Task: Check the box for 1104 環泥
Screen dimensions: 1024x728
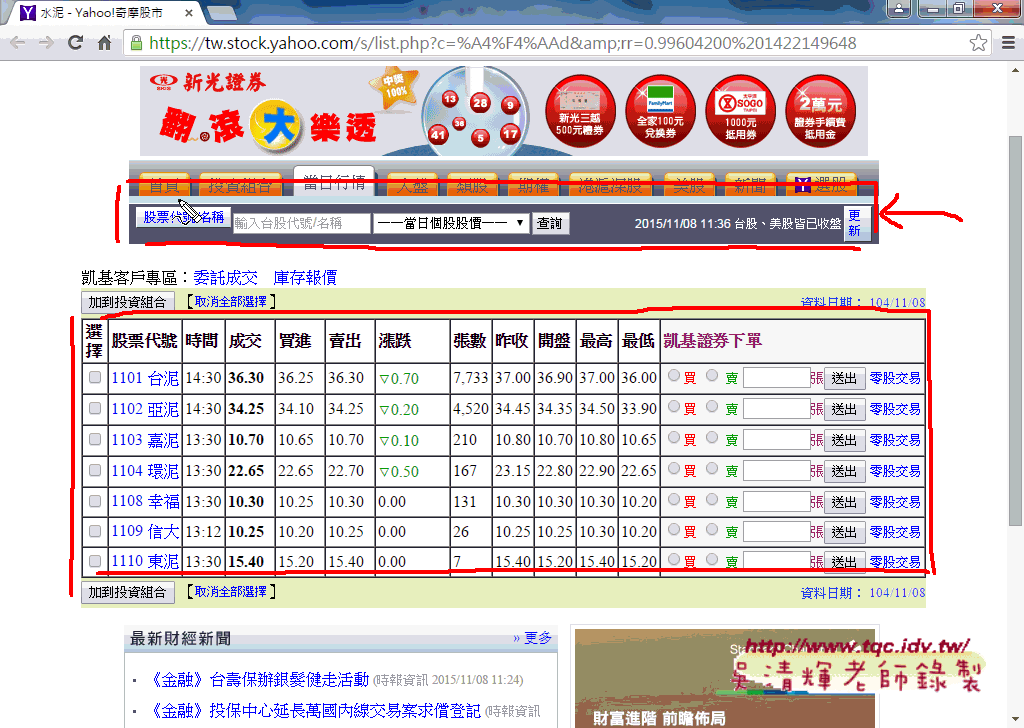Action: coord(95,470)
